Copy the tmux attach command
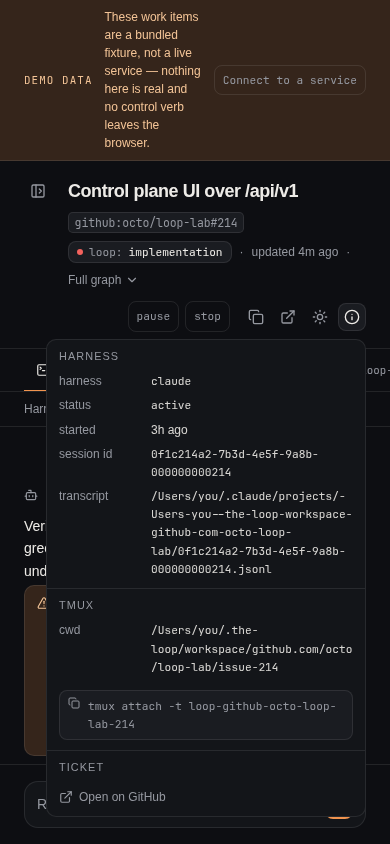390x844 pixels. (x=74, y=703)
